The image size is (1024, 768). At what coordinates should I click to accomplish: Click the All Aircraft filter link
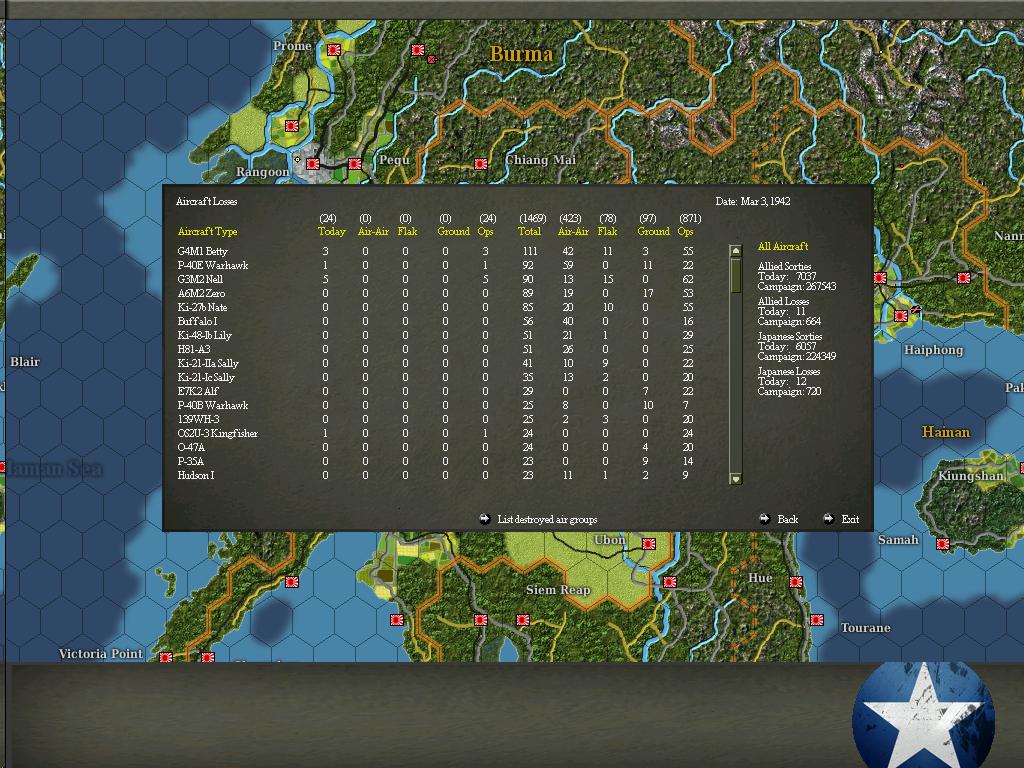782,246
